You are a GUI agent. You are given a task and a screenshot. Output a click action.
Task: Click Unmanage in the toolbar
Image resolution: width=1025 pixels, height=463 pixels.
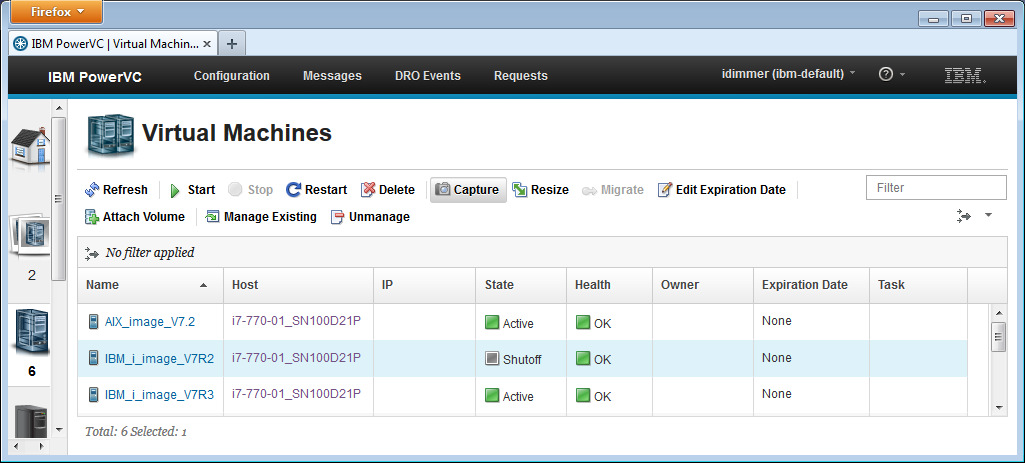coord(370,217)
